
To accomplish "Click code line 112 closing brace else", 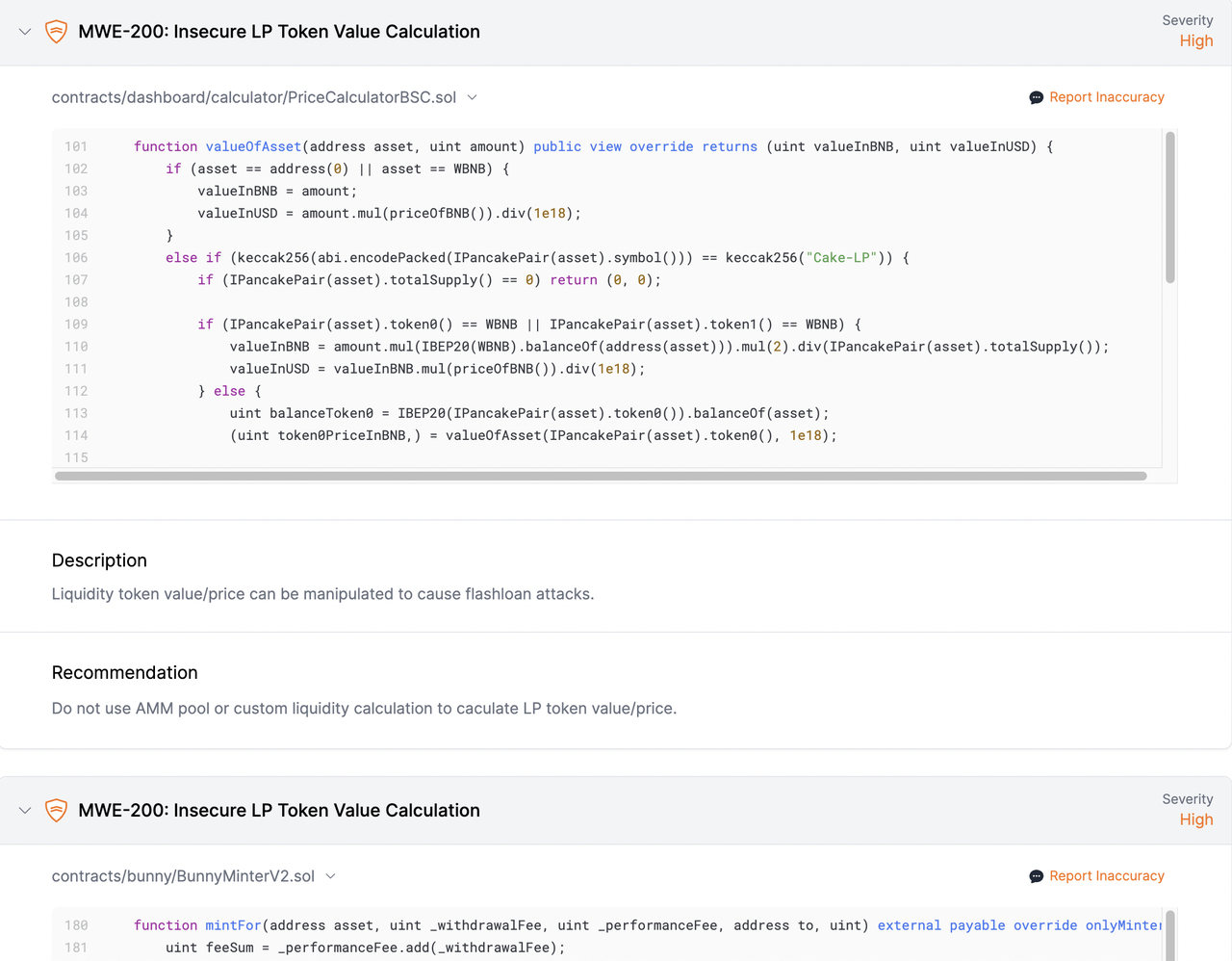I will pos(229,391).
